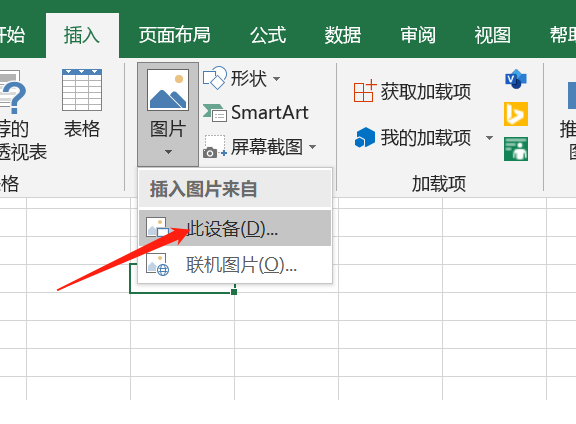Image resolution: width=576 pixels, height=424 pixels.
Task: Click the recommended PivotTable question-mark icon
Action: coord(12,92)
